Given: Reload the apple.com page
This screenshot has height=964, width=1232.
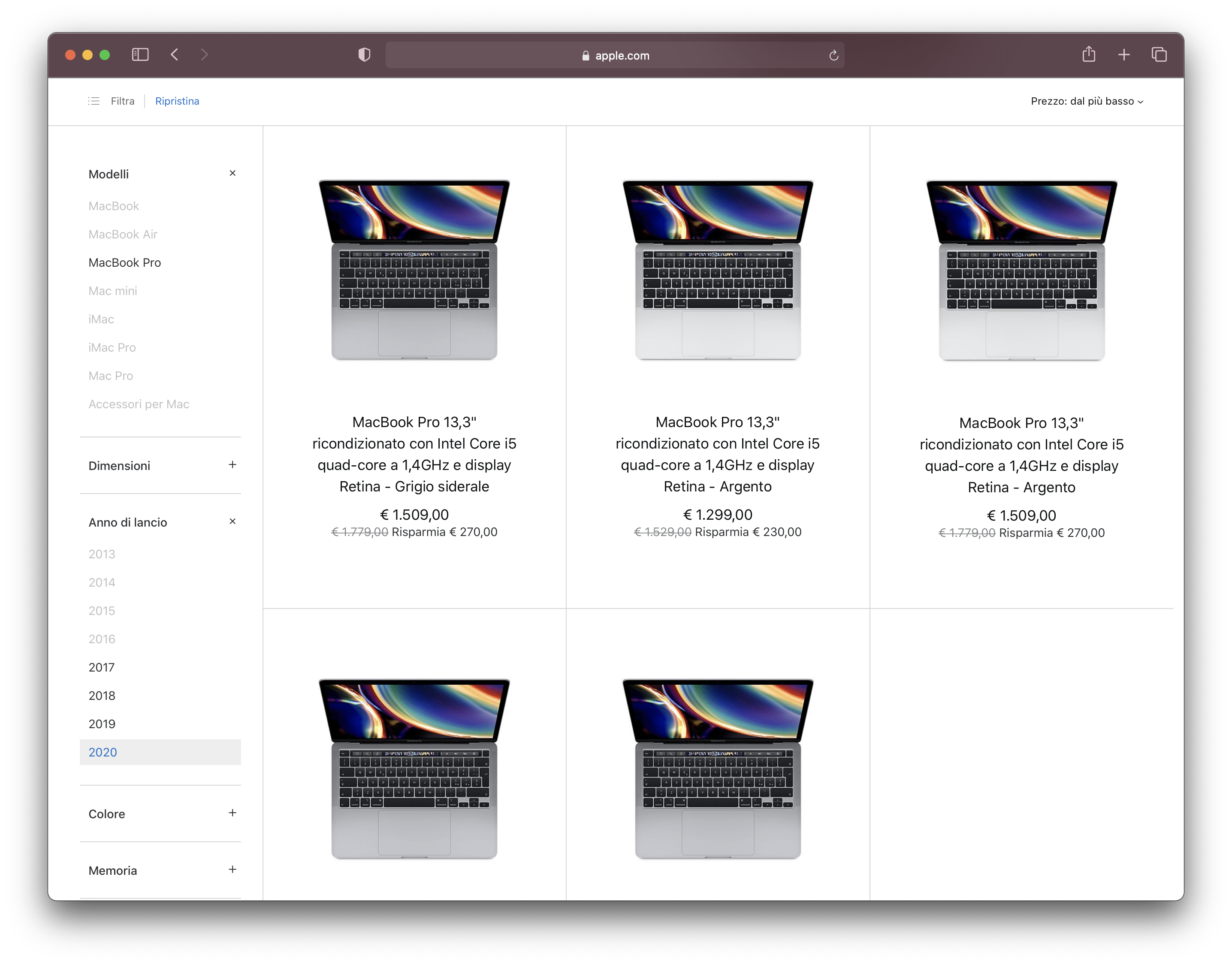Looking at the screenshot, I should point(834,55).
